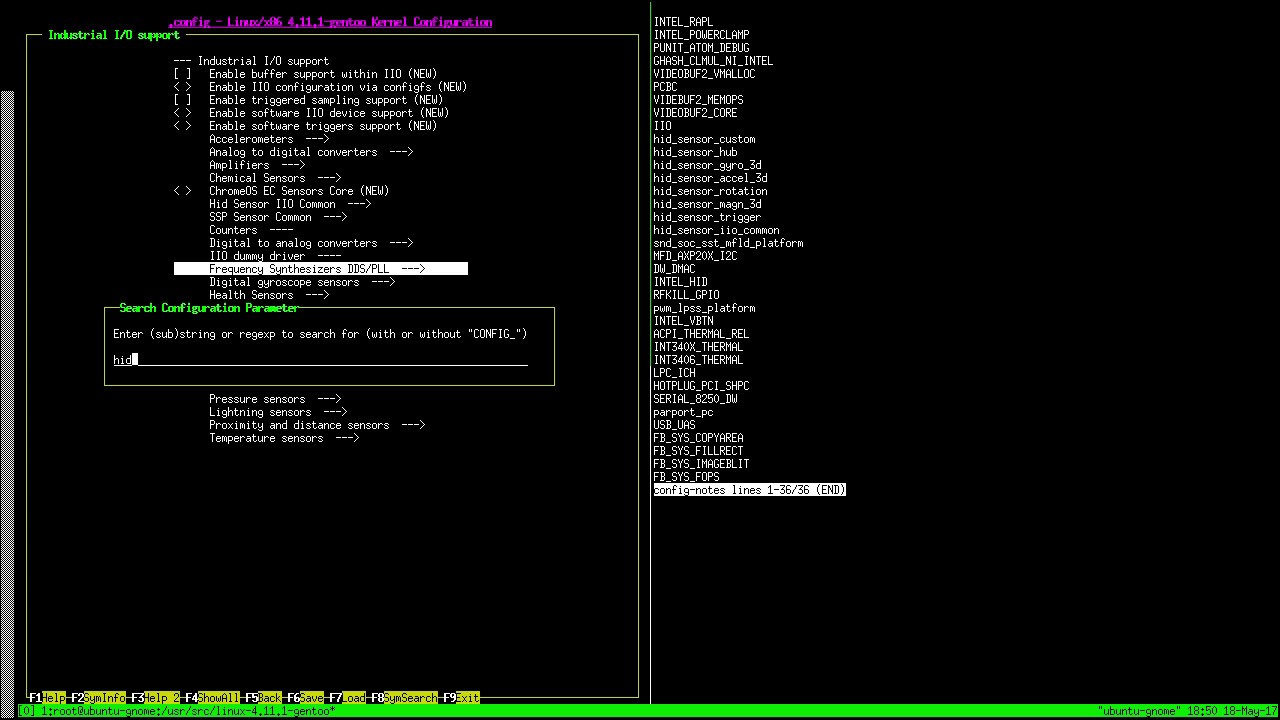The height and width of the screenshot is (720, 1280).
Task: Click GHASH_CLMUL_NI_INTEL entry
Action: (713, 61)
